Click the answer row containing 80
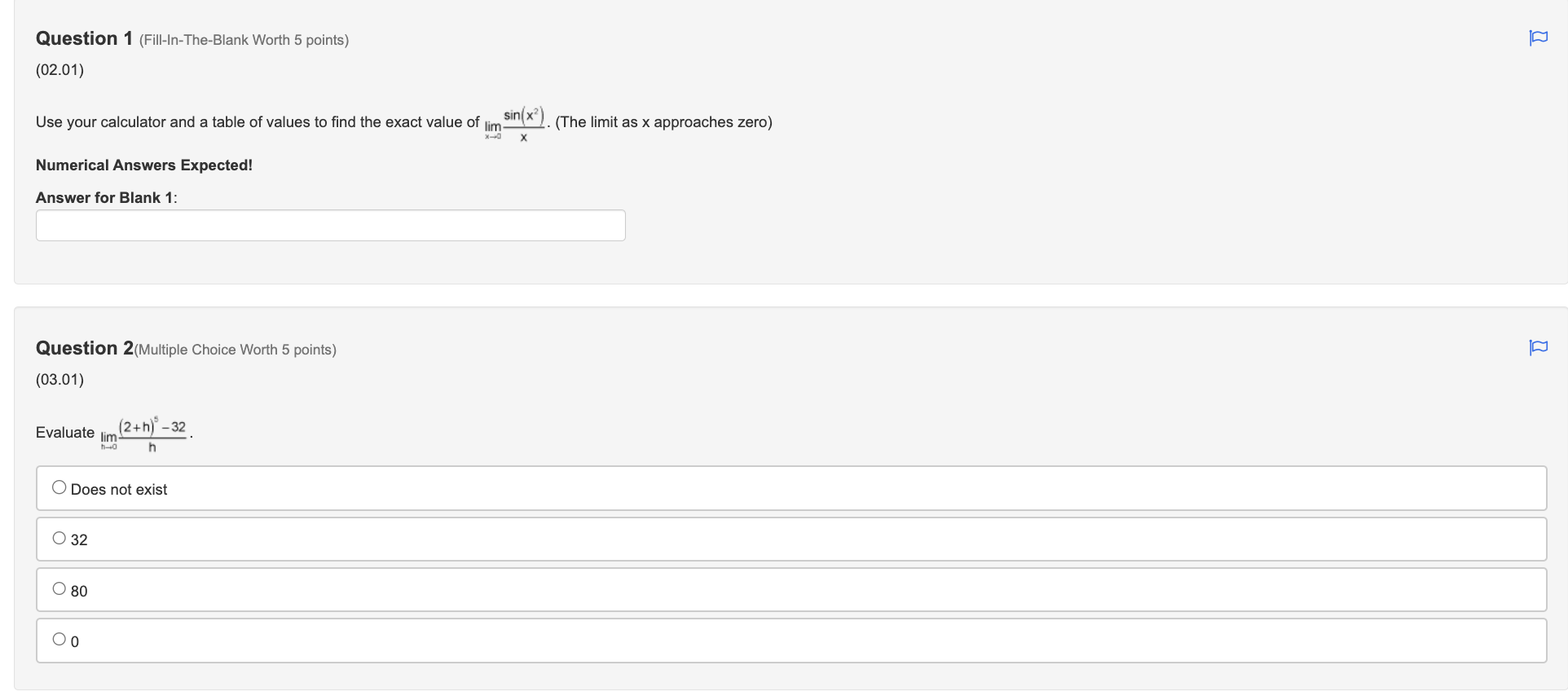1568x696 pixels. point(407,588)
